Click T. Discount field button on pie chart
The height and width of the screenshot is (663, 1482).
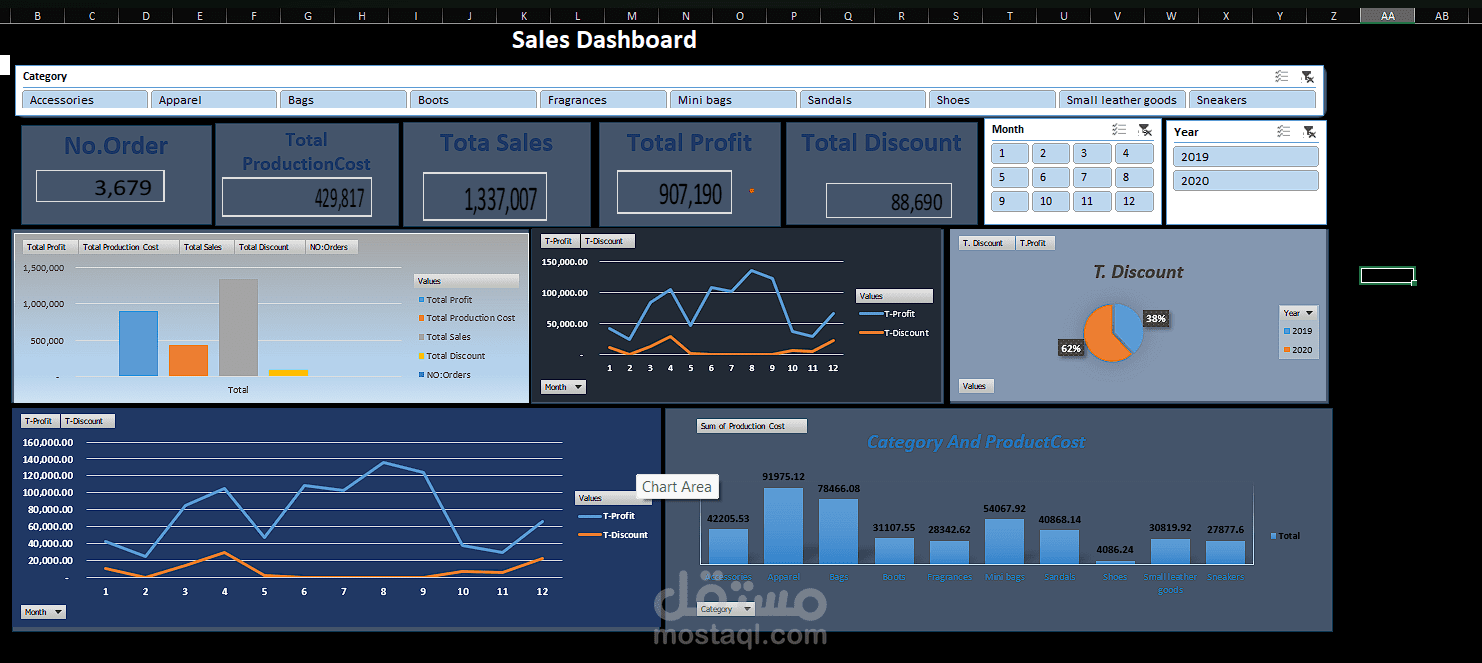987,243
